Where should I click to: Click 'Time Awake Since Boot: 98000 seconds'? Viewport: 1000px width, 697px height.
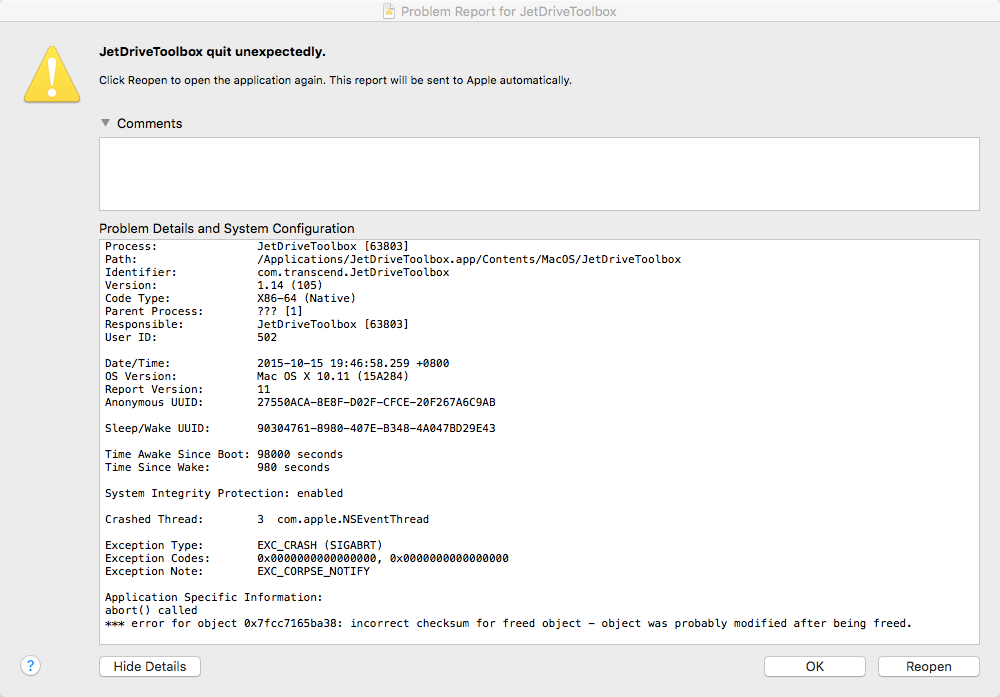click(224, 455)
